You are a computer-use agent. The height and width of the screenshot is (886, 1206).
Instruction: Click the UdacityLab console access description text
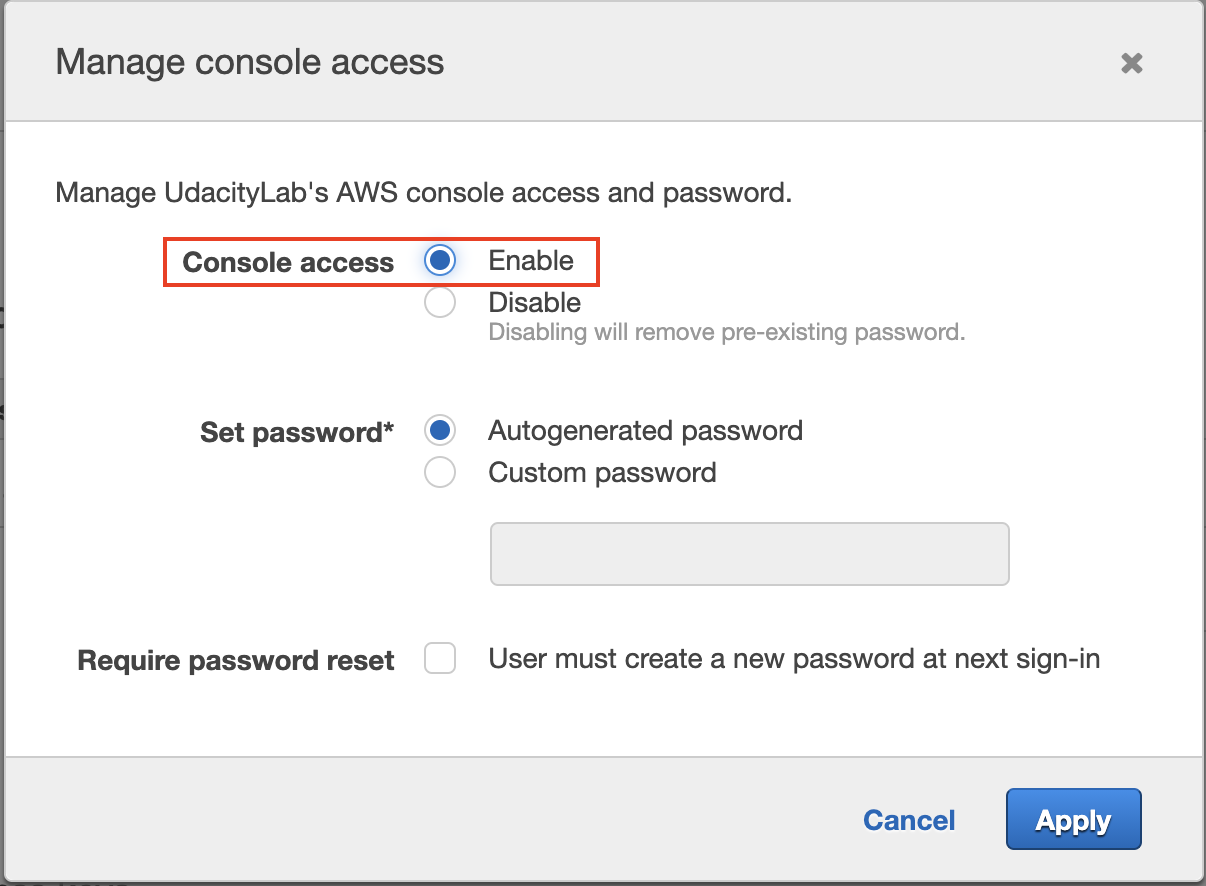424,192
